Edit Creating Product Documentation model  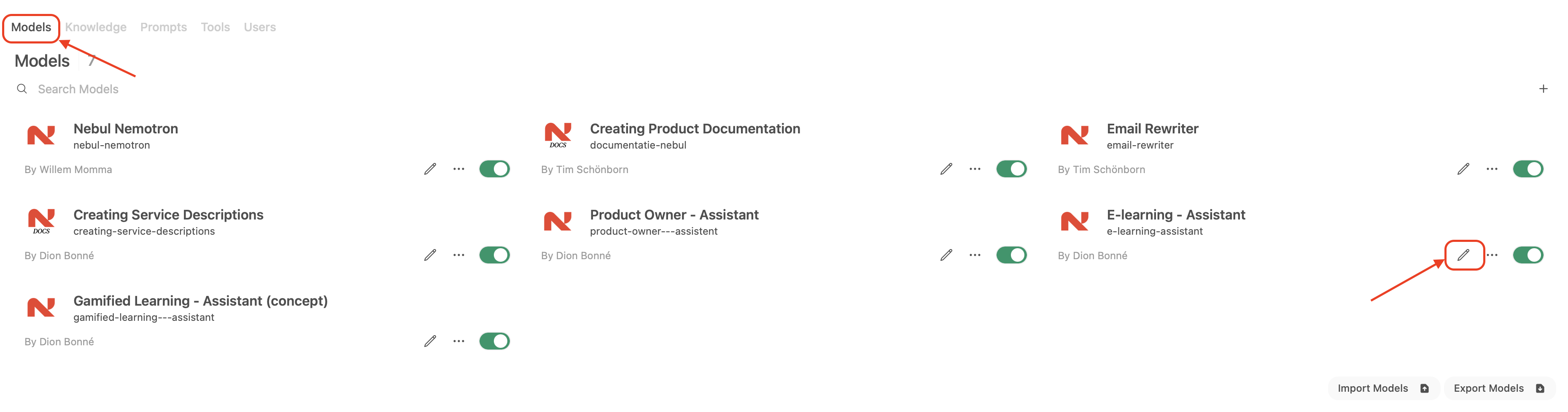click(946, 169)
